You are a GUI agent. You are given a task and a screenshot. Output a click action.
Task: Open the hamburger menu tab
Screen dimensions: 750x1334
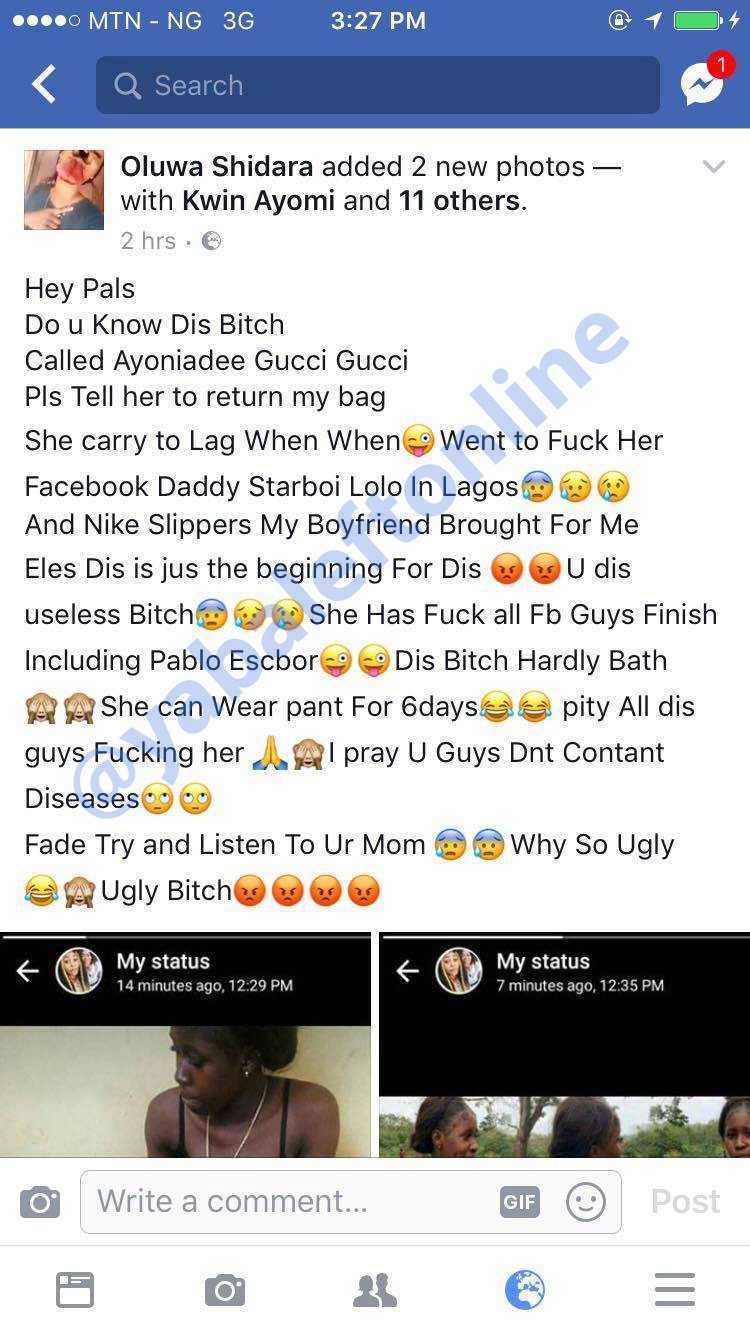point(675,1290)
